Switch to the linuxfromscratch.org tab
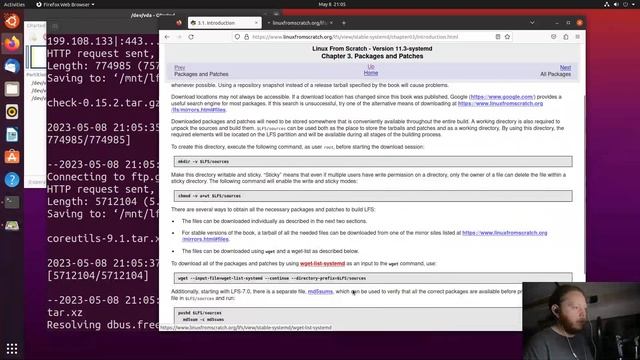 pyautogui.click(x=299, y=23)
